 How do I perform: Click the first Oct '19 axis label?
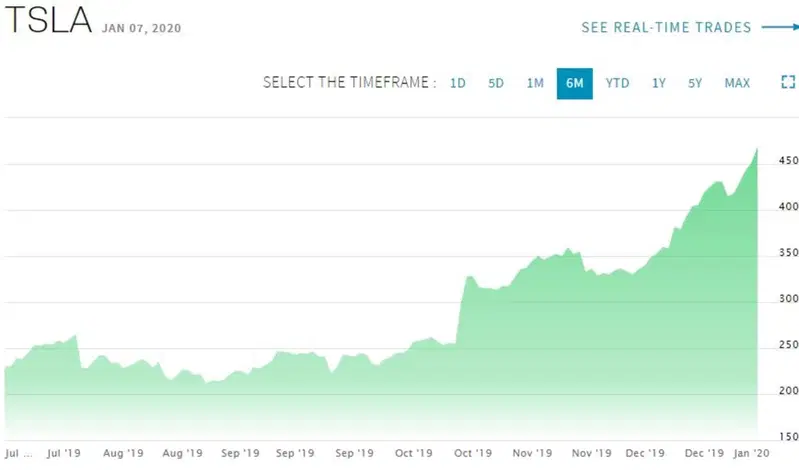point(413,453)
